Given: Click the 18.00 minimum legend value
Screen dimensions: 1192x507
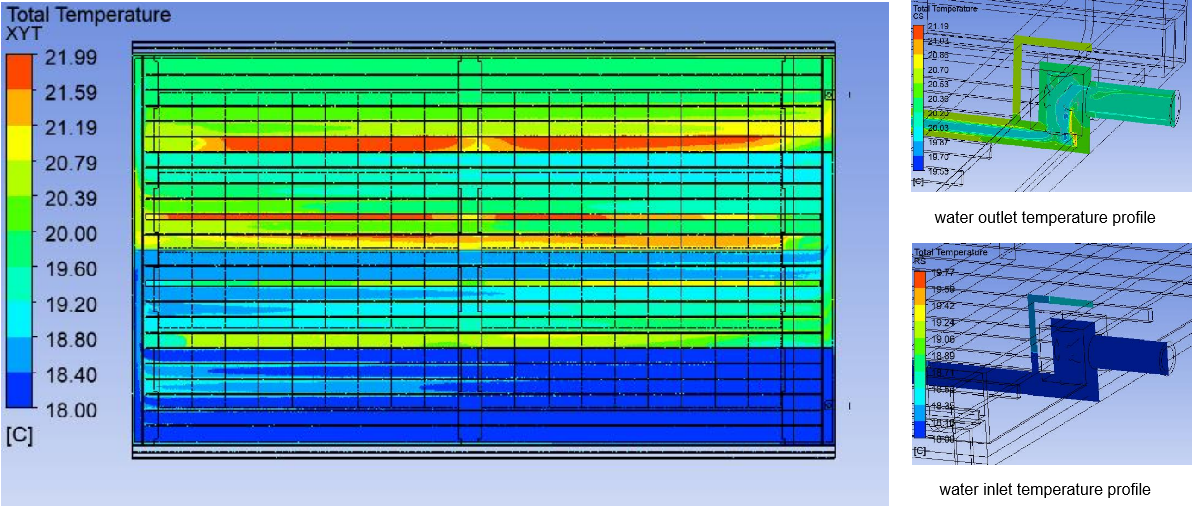Looking at the screenshot, I should coord(67,409).
